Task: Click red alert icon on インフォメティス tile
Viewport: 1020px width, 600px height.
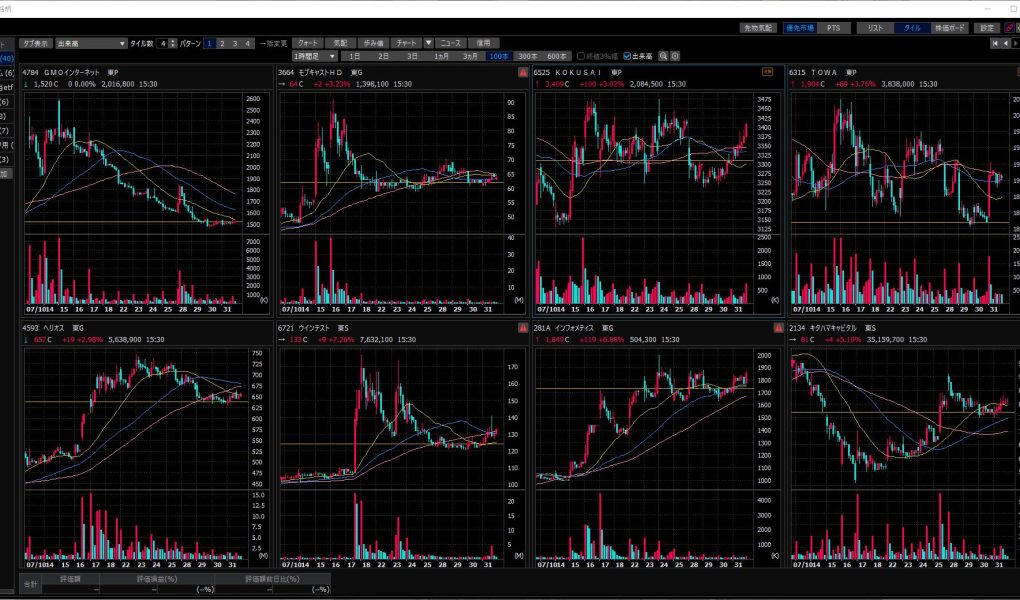Action: (779, 328)
